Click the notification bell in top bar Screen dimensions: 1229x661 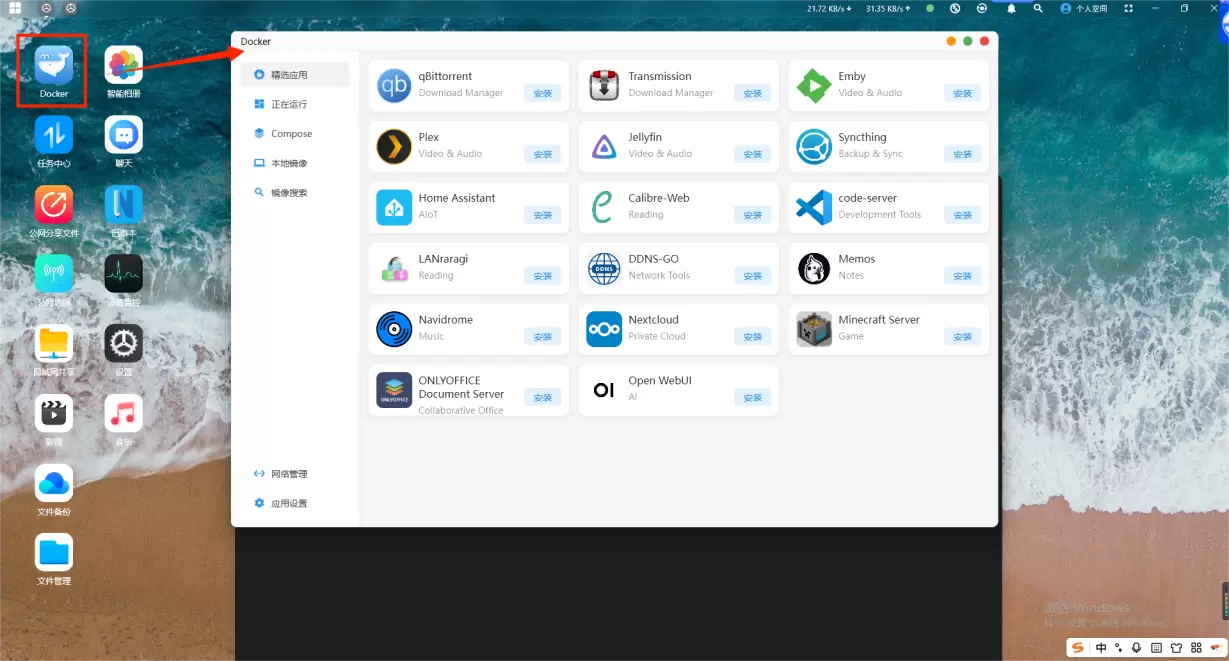click(1011, 8)
